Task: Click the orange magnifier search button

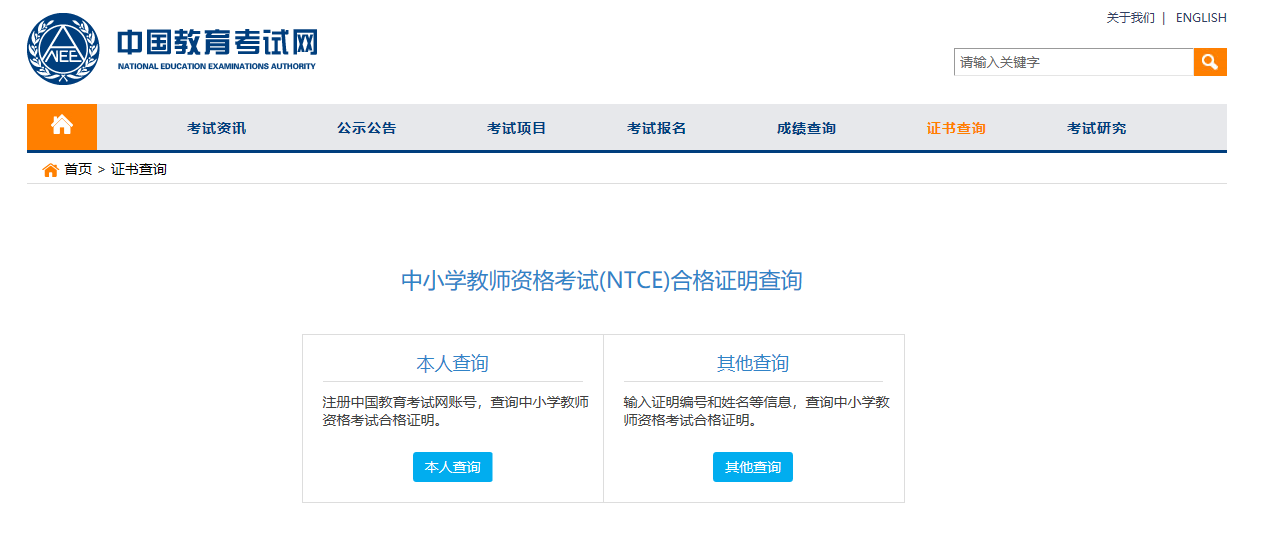Action: pos(1209,62)
